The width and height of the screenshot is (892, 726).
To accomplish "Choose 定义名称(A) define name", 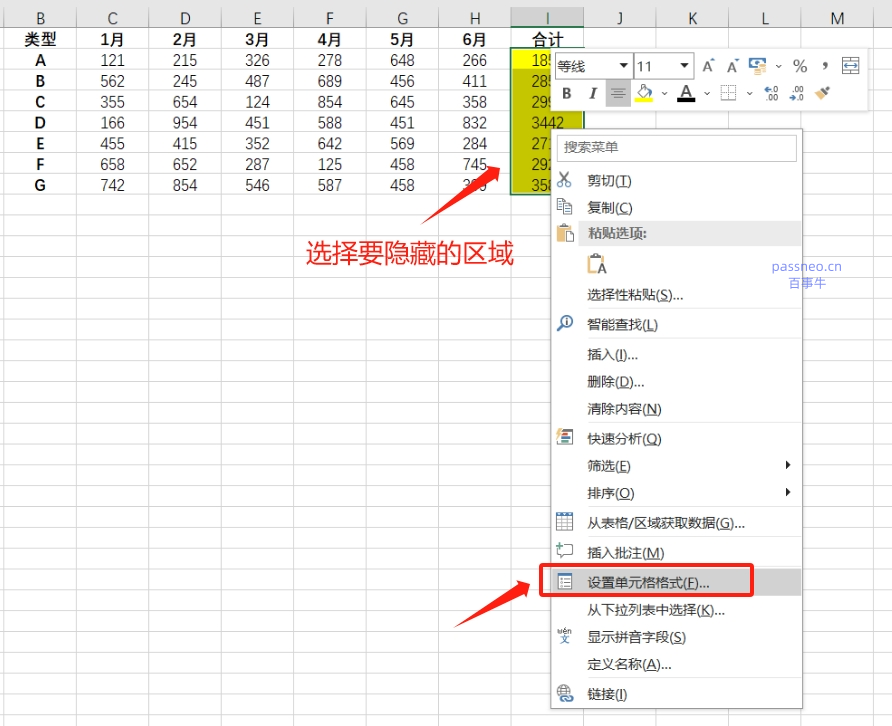I will [676, 665].
